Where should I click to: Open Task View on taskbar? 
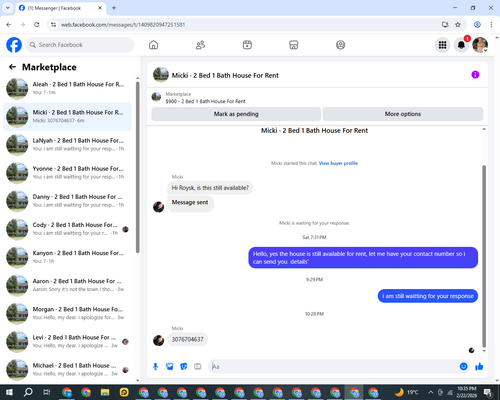click(x=47, y=392)
